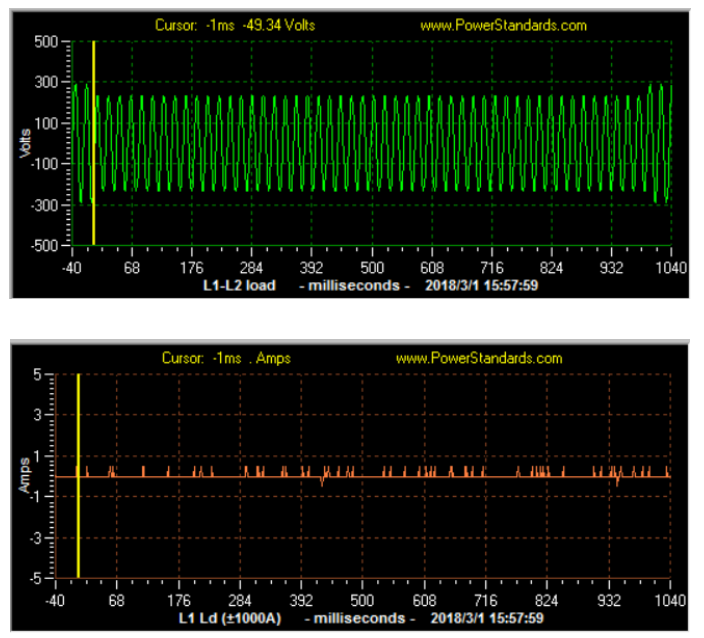Click the timestamp under the Amps chart
Viewport: 704px width, 638px height.
[485, 618]
